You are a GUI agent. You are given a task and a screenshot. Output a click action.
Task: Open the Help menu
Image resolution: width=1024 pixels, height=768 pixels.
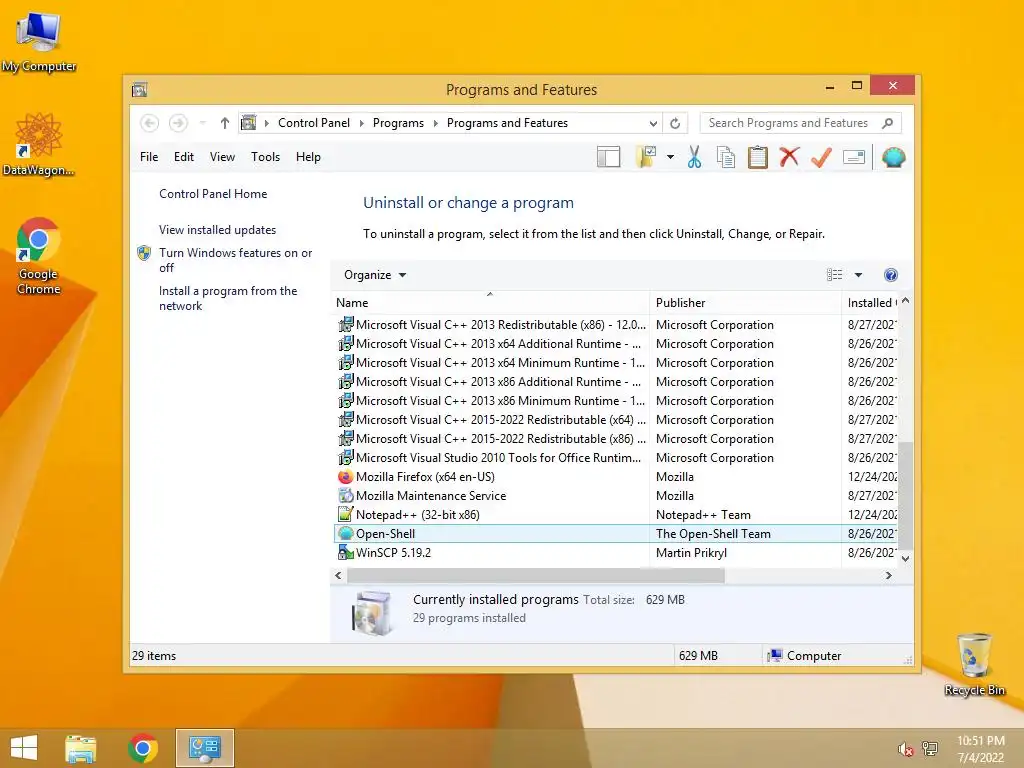pyautogui.click(x=308, y=157)
